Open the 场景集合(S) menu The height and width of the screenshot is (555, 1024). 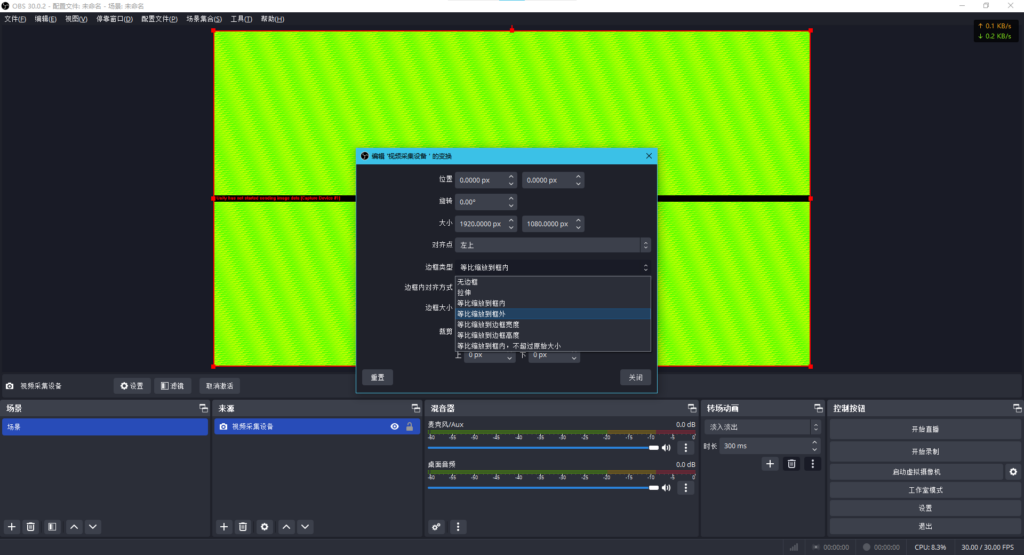point(204,19)
